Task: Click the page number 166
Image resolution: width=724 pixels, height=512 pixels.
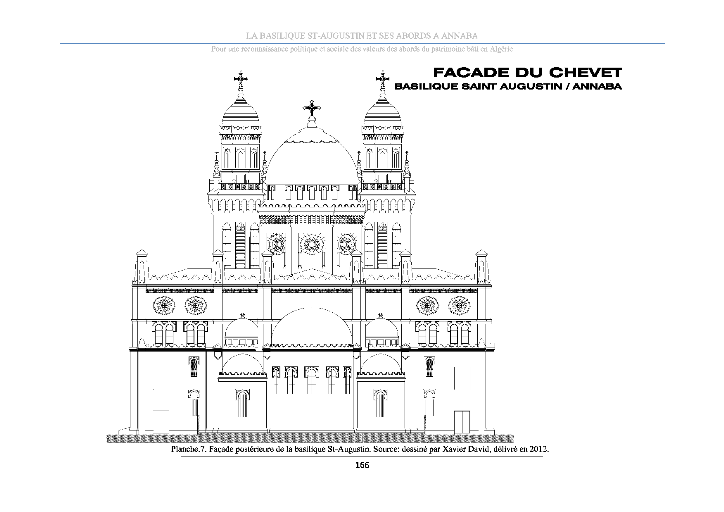Action: 362,465
